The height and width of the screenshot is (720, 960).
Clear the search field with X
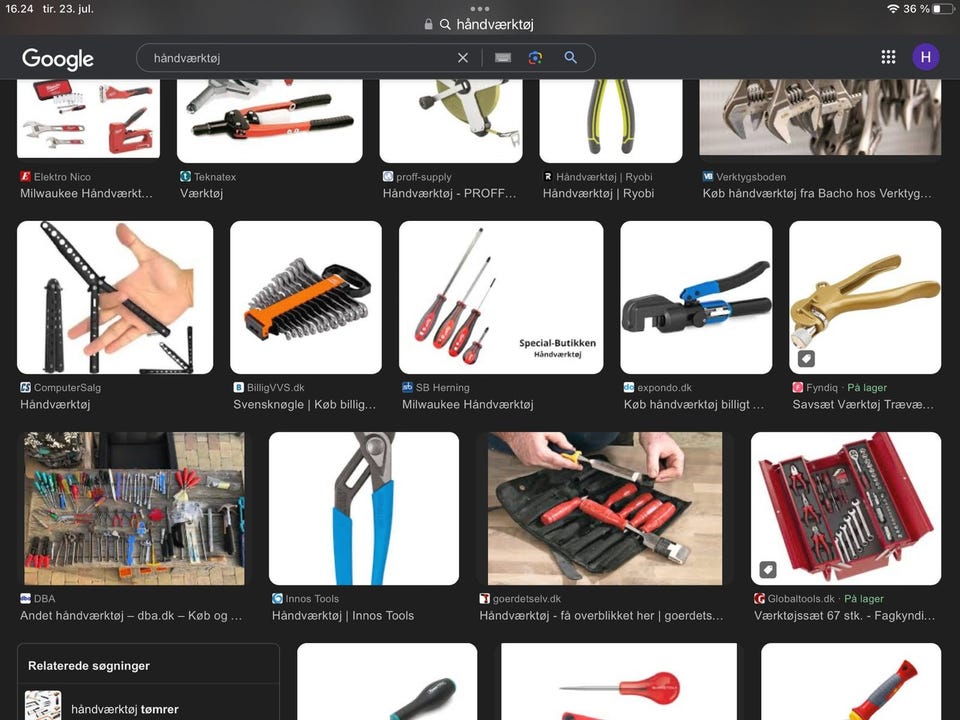point(463,58)
